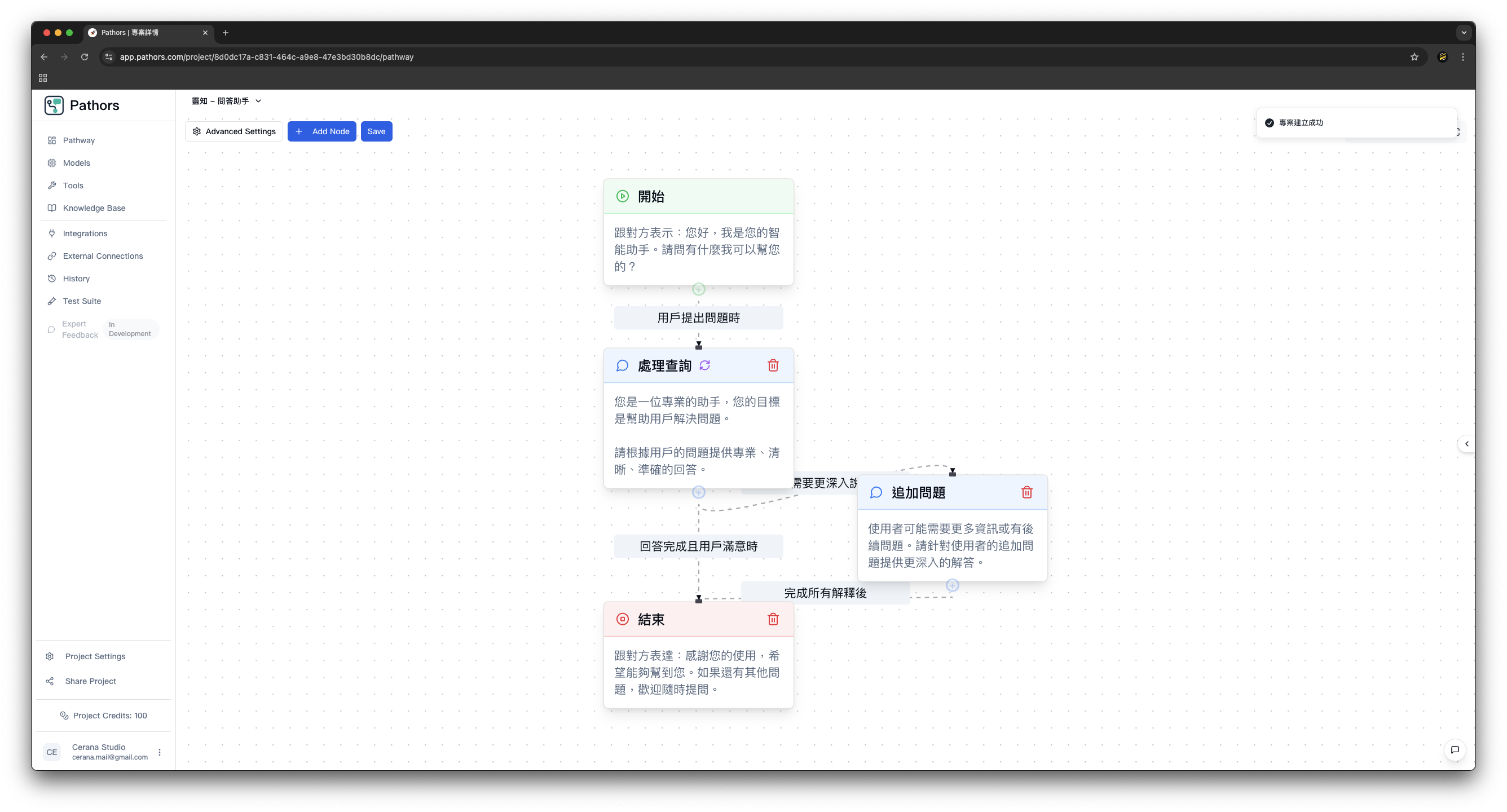Click the Knowledge Base book icon
The width and height of the screenshot is (1507, 812).
(x=52, y=208)
